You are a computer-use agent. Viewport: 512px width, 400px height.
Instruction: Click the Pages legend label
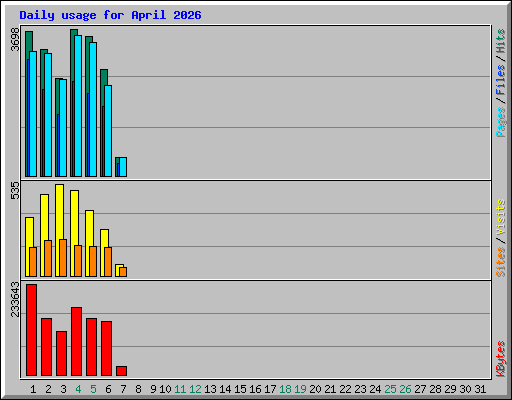tap(501, 122)
